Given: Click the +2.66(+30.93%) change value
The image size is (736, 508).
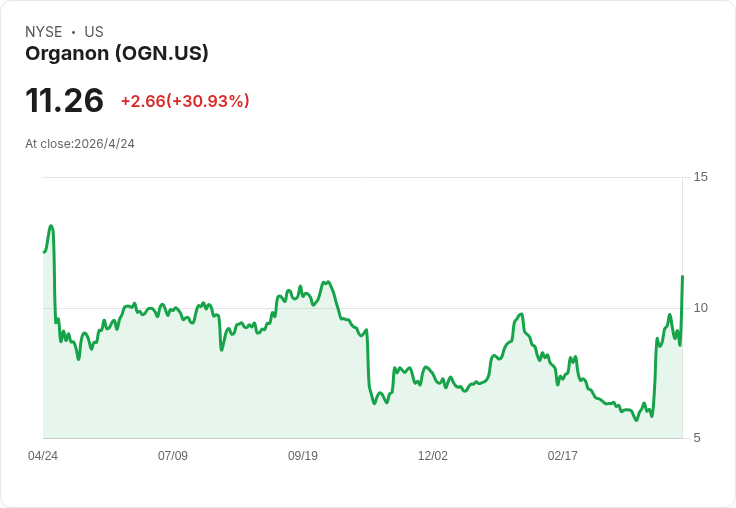Looking at the screenshot, I should coord(185,101).
